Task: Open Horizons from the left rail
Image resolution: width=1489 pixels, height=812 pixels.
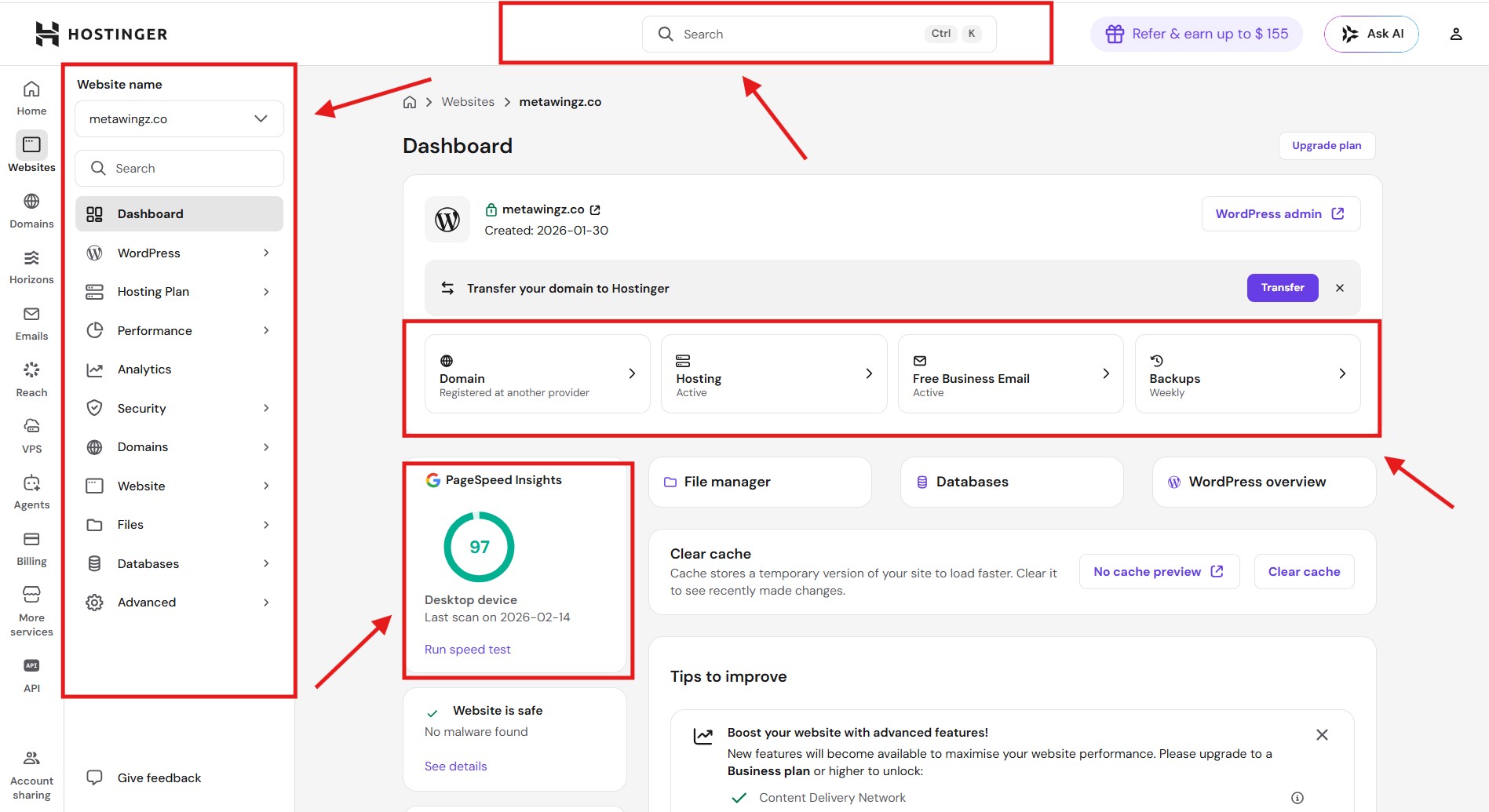Action: (31, 267)
